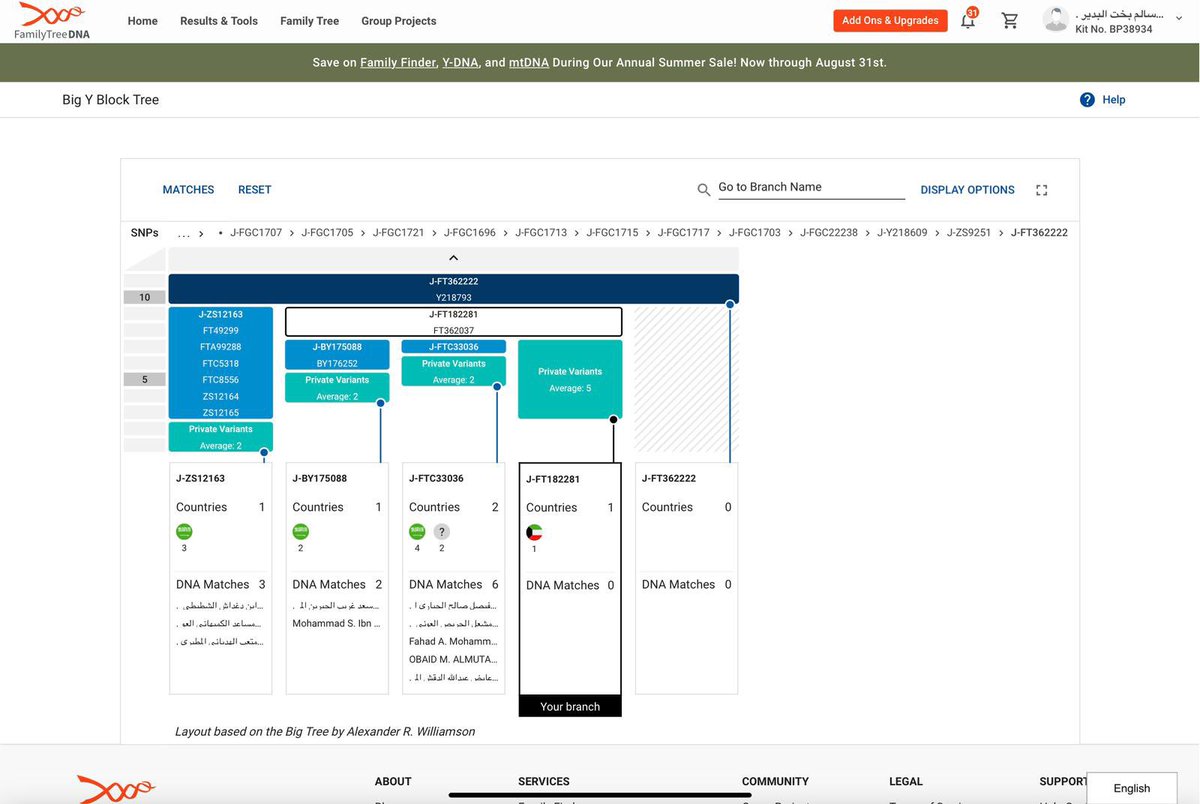The width and height of the screenshot is (1200, 804).
Task: Select breadcrumb J-FGC1707
Action: (x=256, y=233)
